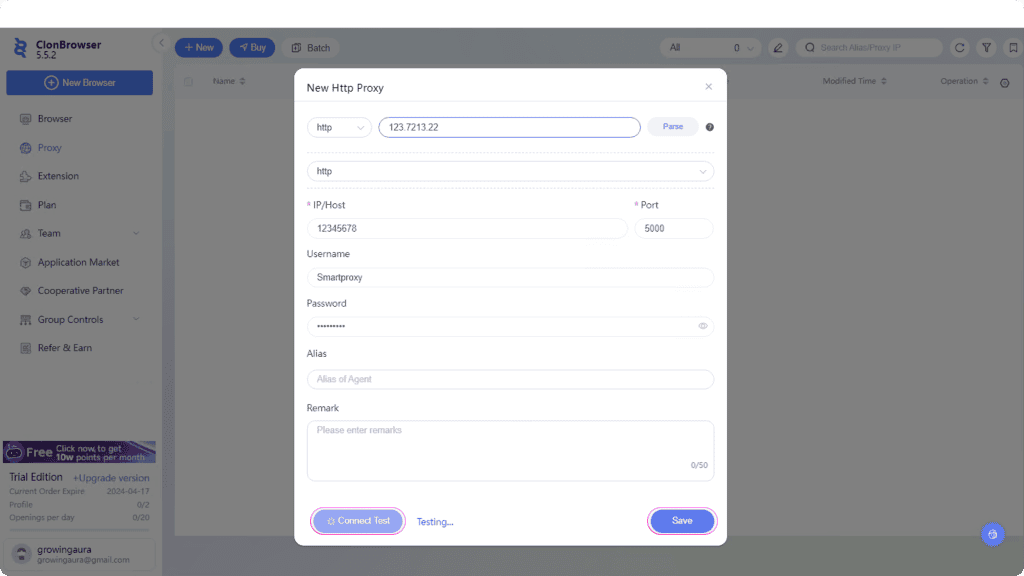Click the refresh icon in top toolbar
The height and width of the screenshot is (576, 1024).
[x=959, y=47]
